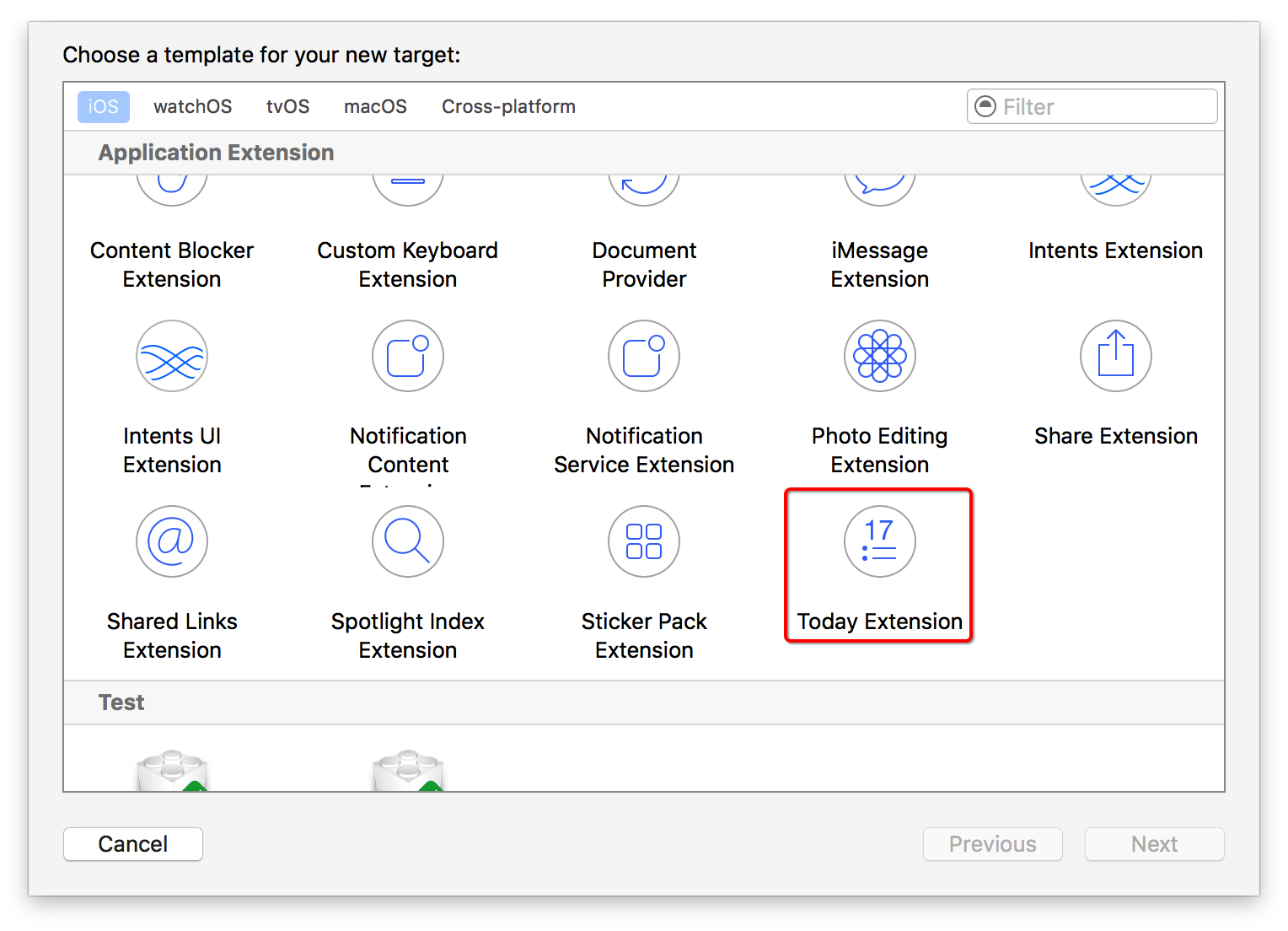Select the Photo Editing Extension flower icon
The image size is (1288, 931).
880,356
